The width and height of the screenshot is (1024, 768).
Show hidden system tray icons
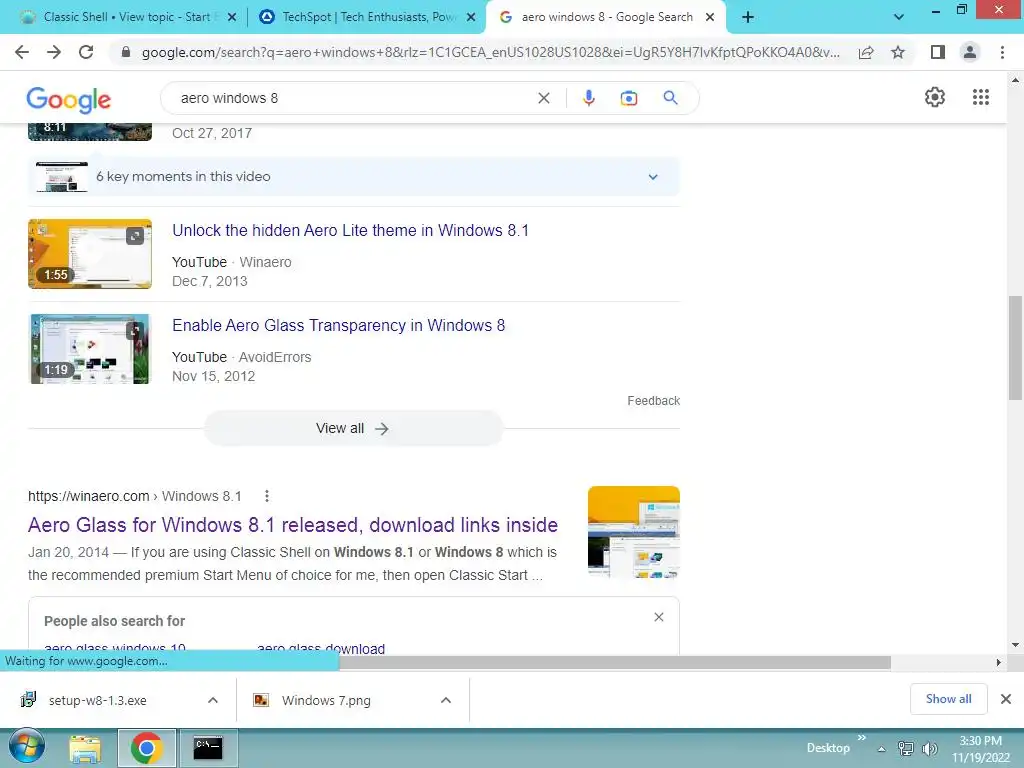click(x=881, y=749)
